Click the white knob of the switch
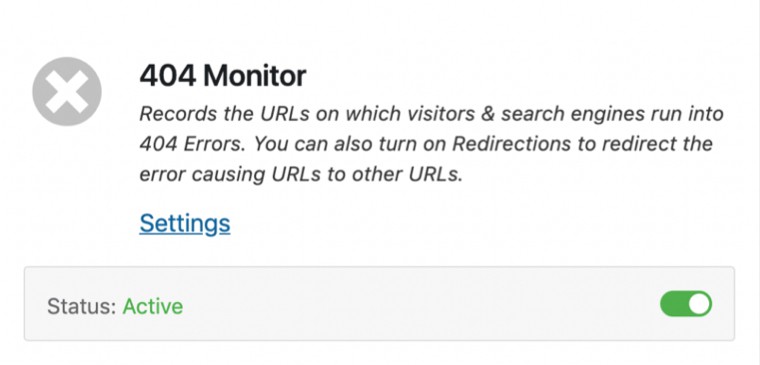 pyautogui.click(x=699, y=304)
